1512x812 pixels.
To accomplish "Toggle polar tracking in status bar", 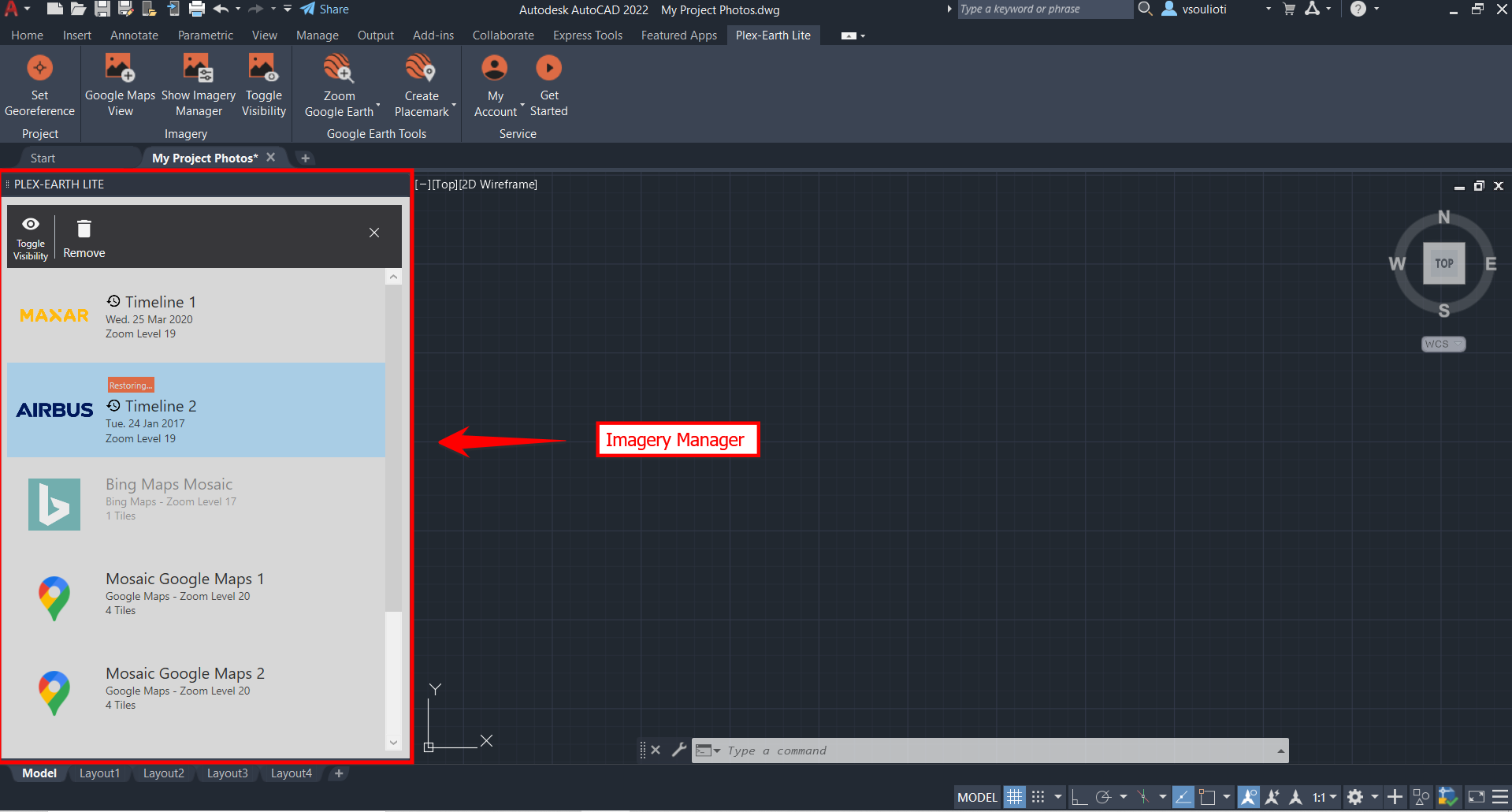I will pos(1104,797).
